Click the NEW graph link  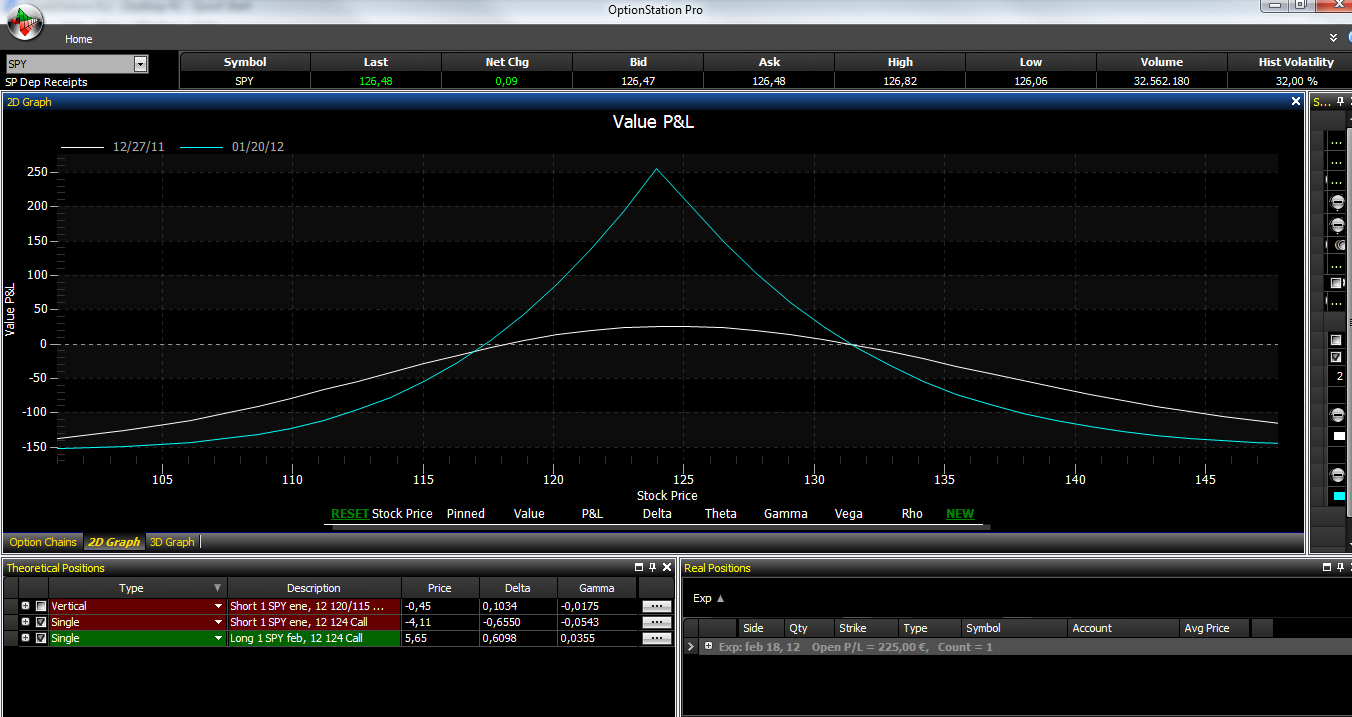click(960, 514)
